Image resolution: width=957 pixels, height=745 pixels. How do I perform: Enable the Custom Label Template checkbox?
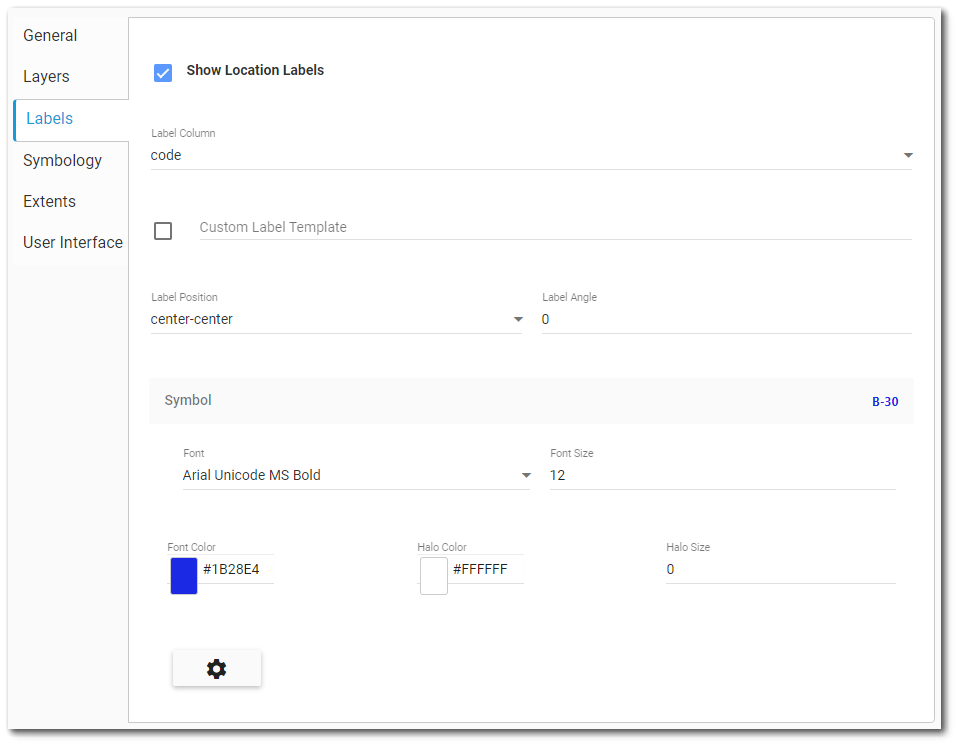tap(163, 231)
